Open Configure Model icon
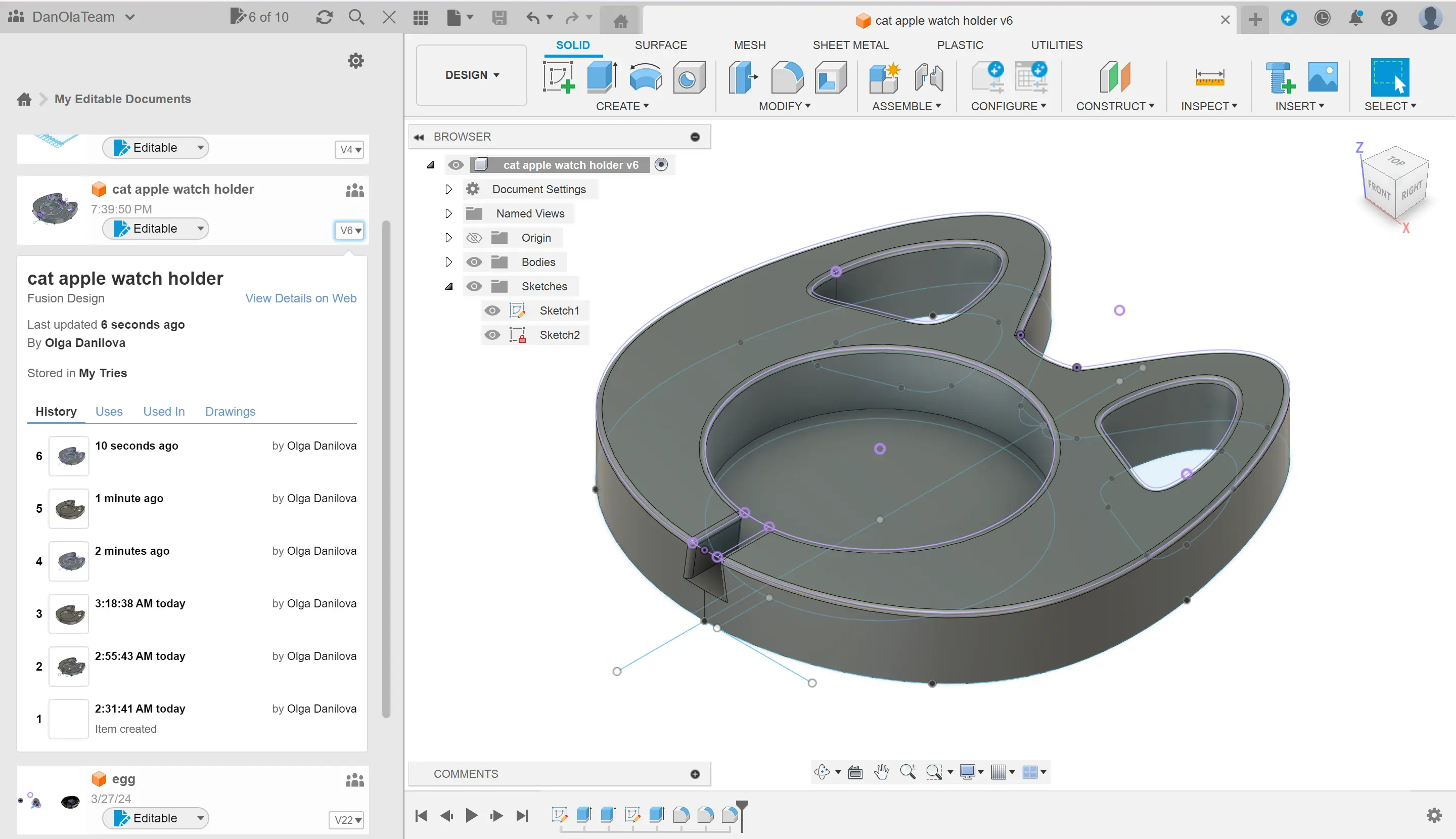The image size is (1456, 839). (987, 77)
